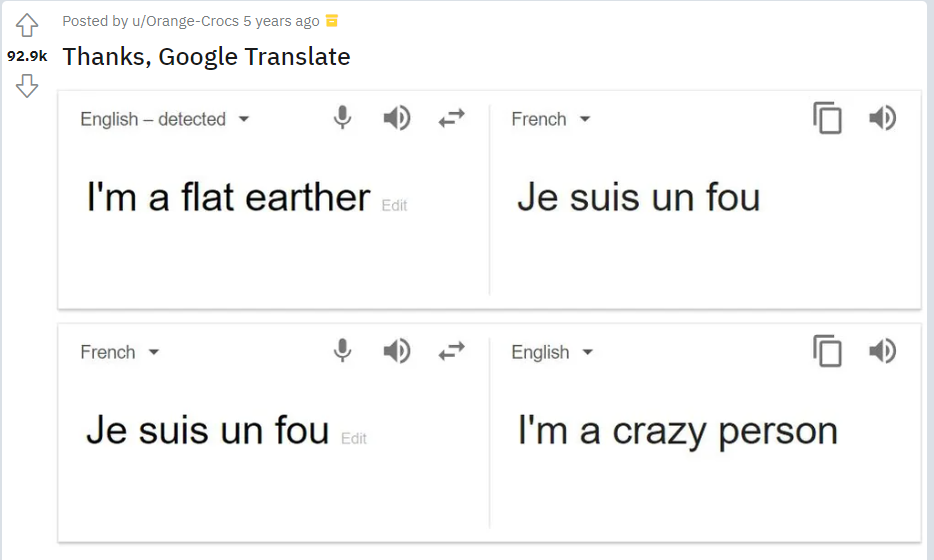The image size is (934, 560).
Task: Click the microphone icon in bottom translation panel
Action: (342, 351)
